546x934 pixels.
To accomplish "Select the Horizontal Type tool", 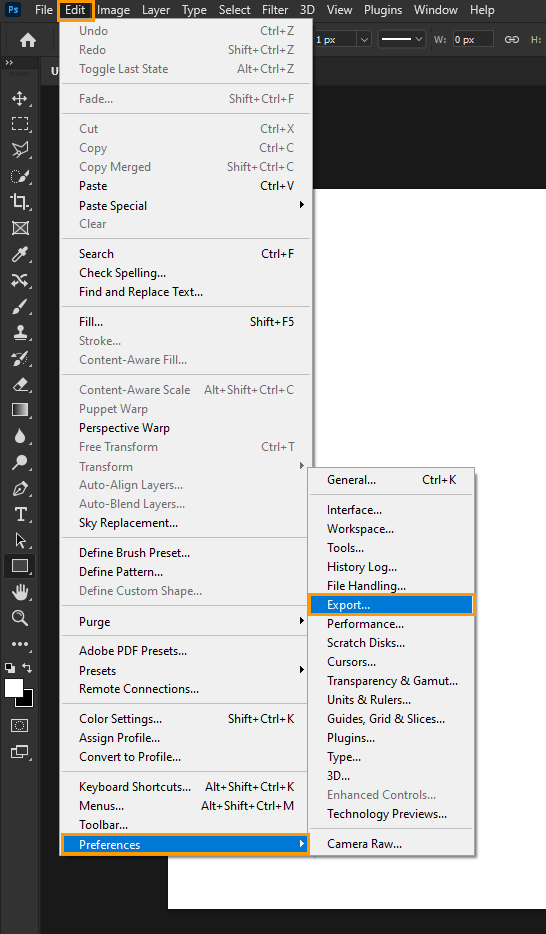I will pyautogui.click(x=20, y=514).
